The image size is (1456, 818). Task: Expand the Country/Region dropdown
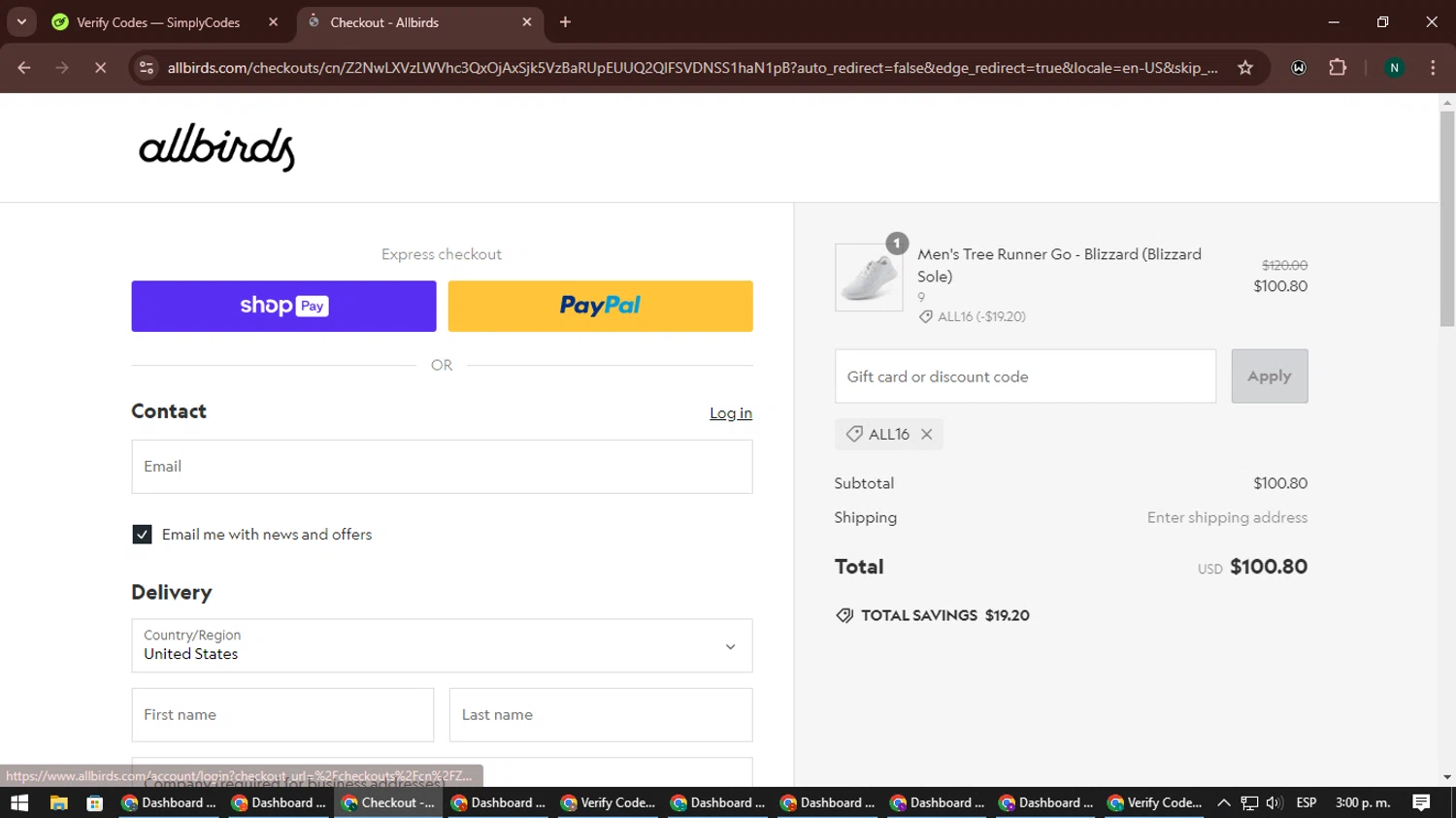point(442,645)
